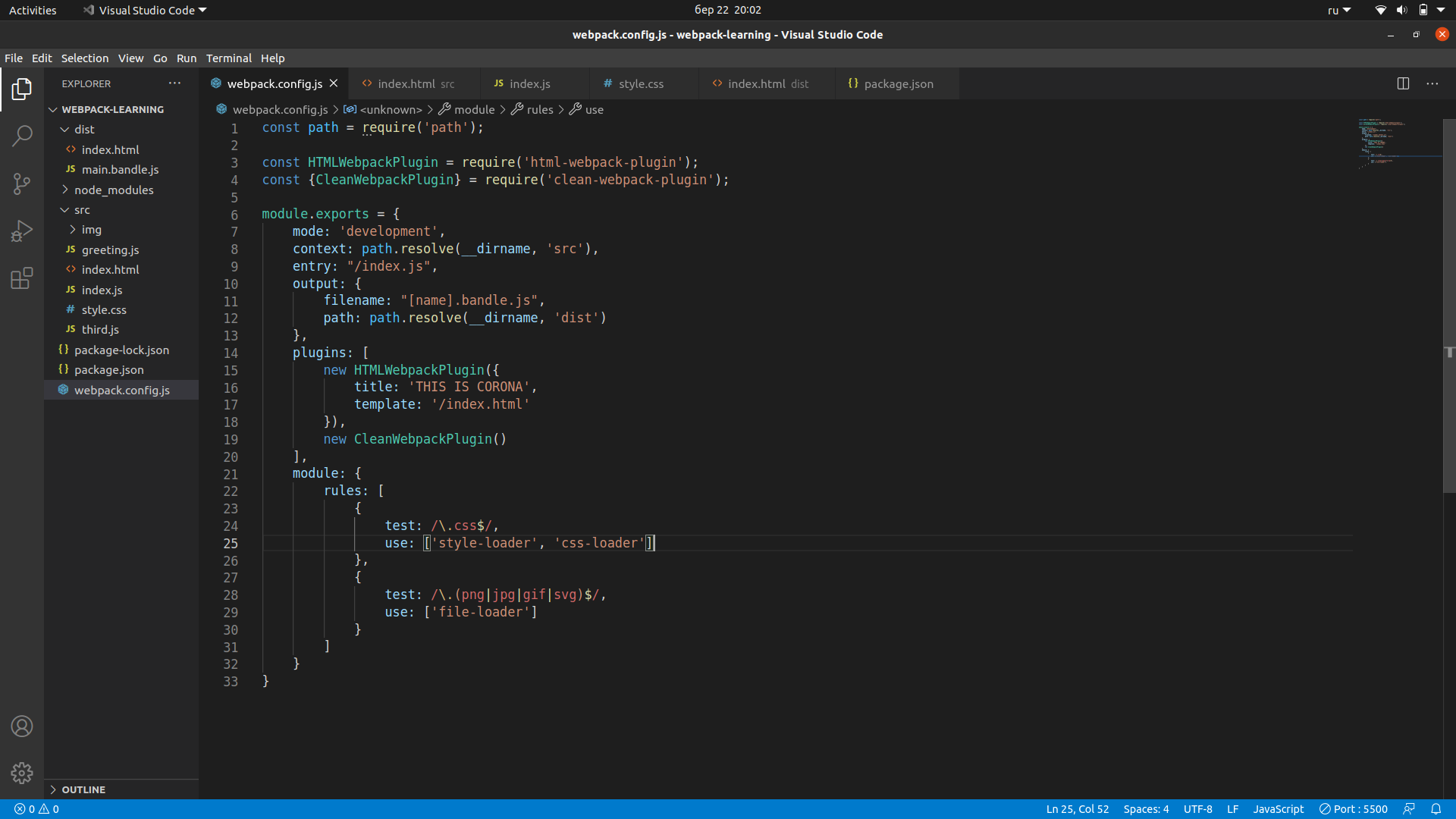Open index.html in src folder tree
Viewport: 1456px width, 819px height.
click(x=121, y=270)
